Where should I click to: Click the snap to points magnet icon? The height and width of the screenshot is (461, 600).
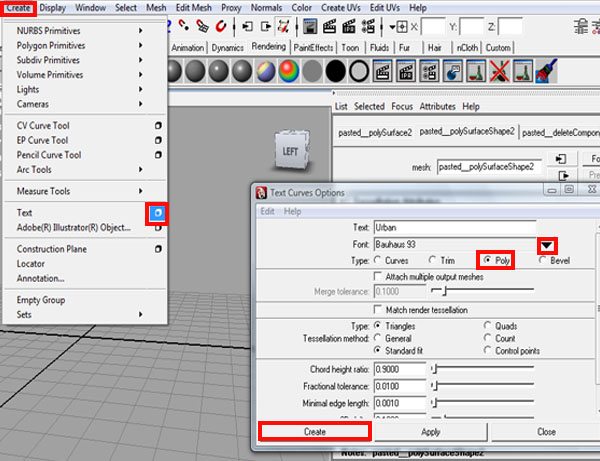(x=184, y=26)
